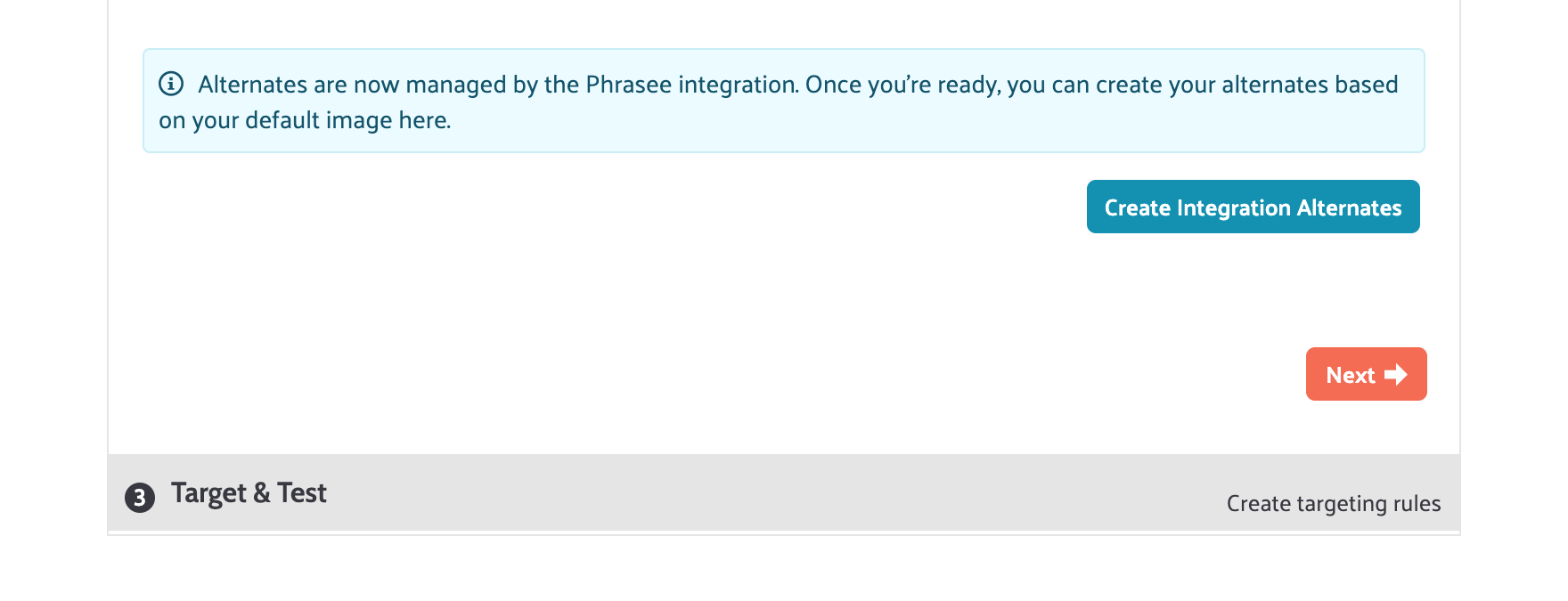
Task: Click the info circle icon in the banner
Action: pyautogui.click(x=171, y=84)
